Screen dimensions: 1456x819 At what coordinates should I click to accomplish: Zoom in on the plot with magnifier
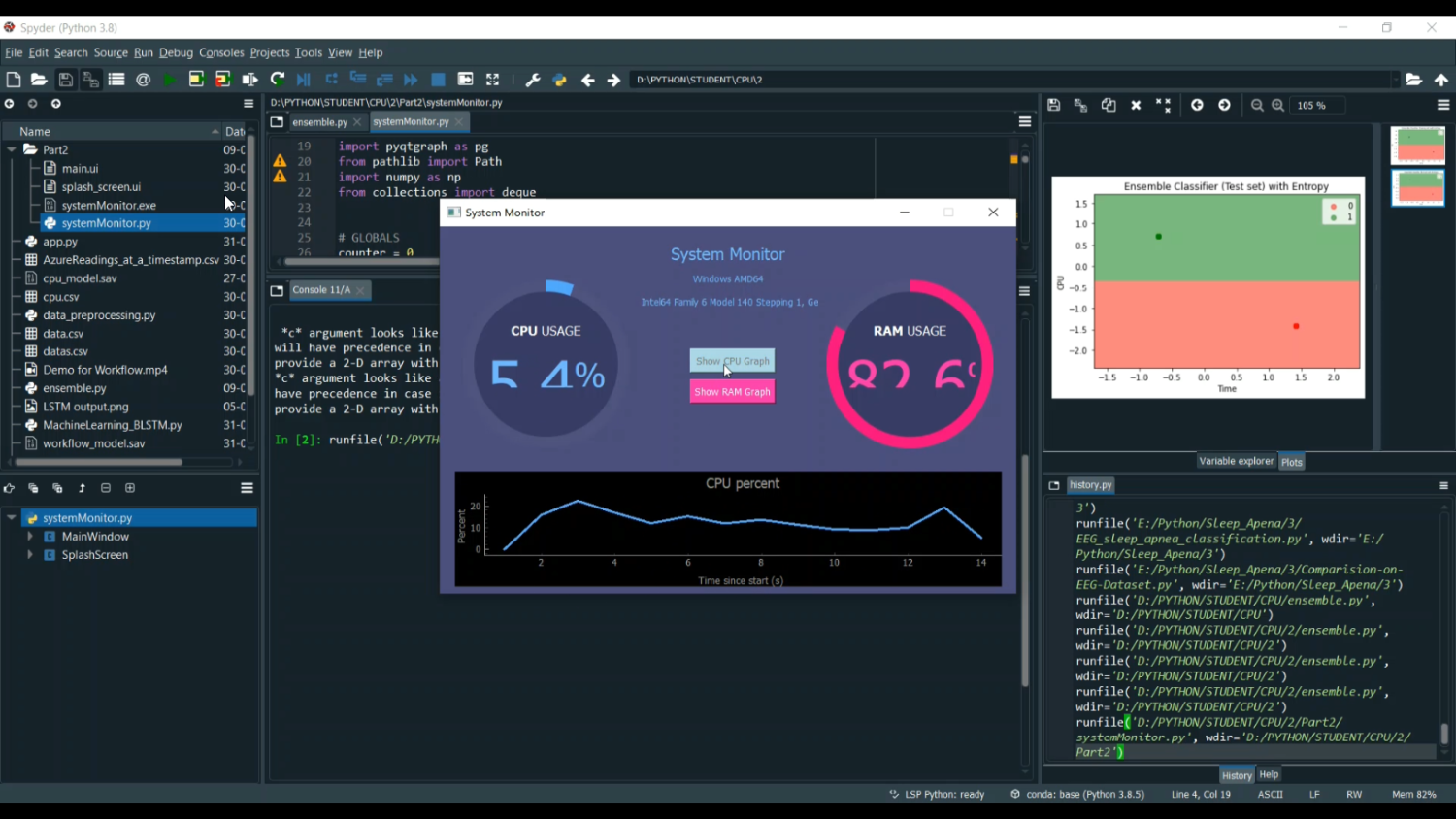point(1278,105)
